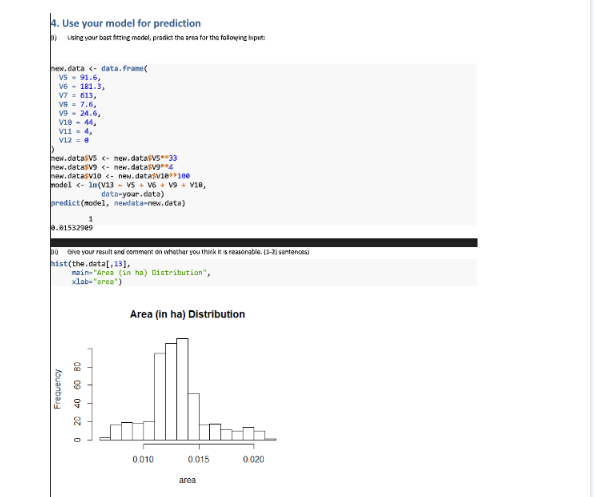Click the tallest histogram bar
The width and height of the screenshot is (594, 497).
click(182, 389)
